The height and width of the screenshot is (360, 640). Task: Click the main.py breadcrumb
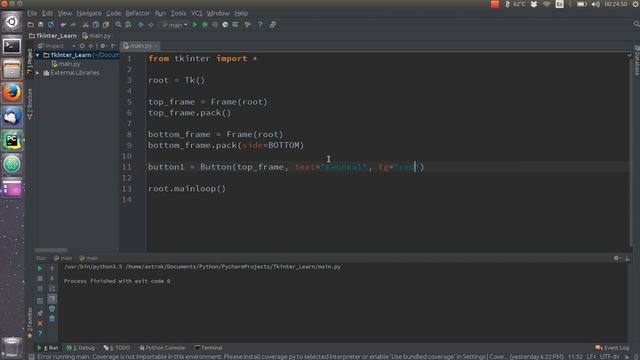pyautogui.click(x=97, y=36)
